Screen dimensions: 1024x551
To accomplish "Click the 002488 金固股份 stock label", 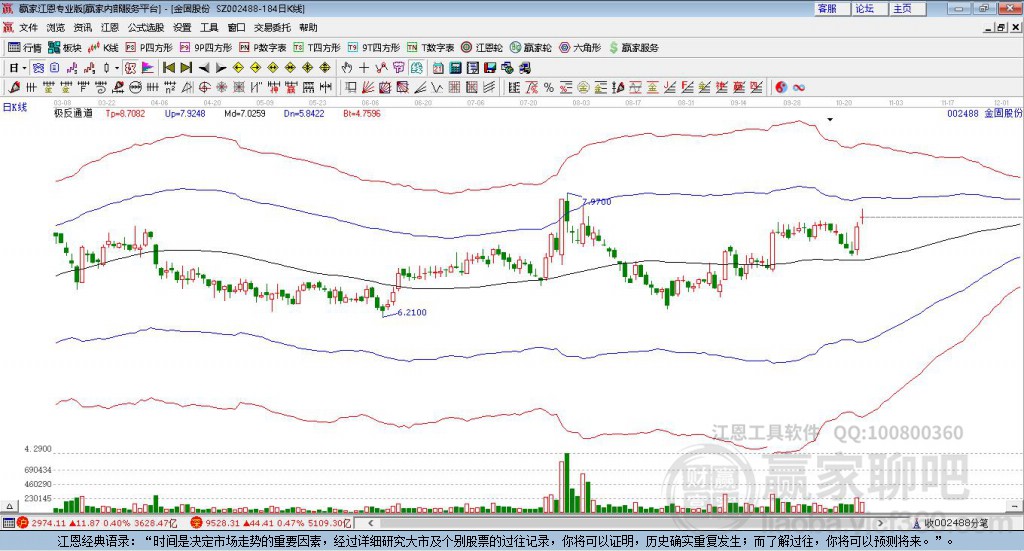I will pyautogui.click(x=985, y=114).
